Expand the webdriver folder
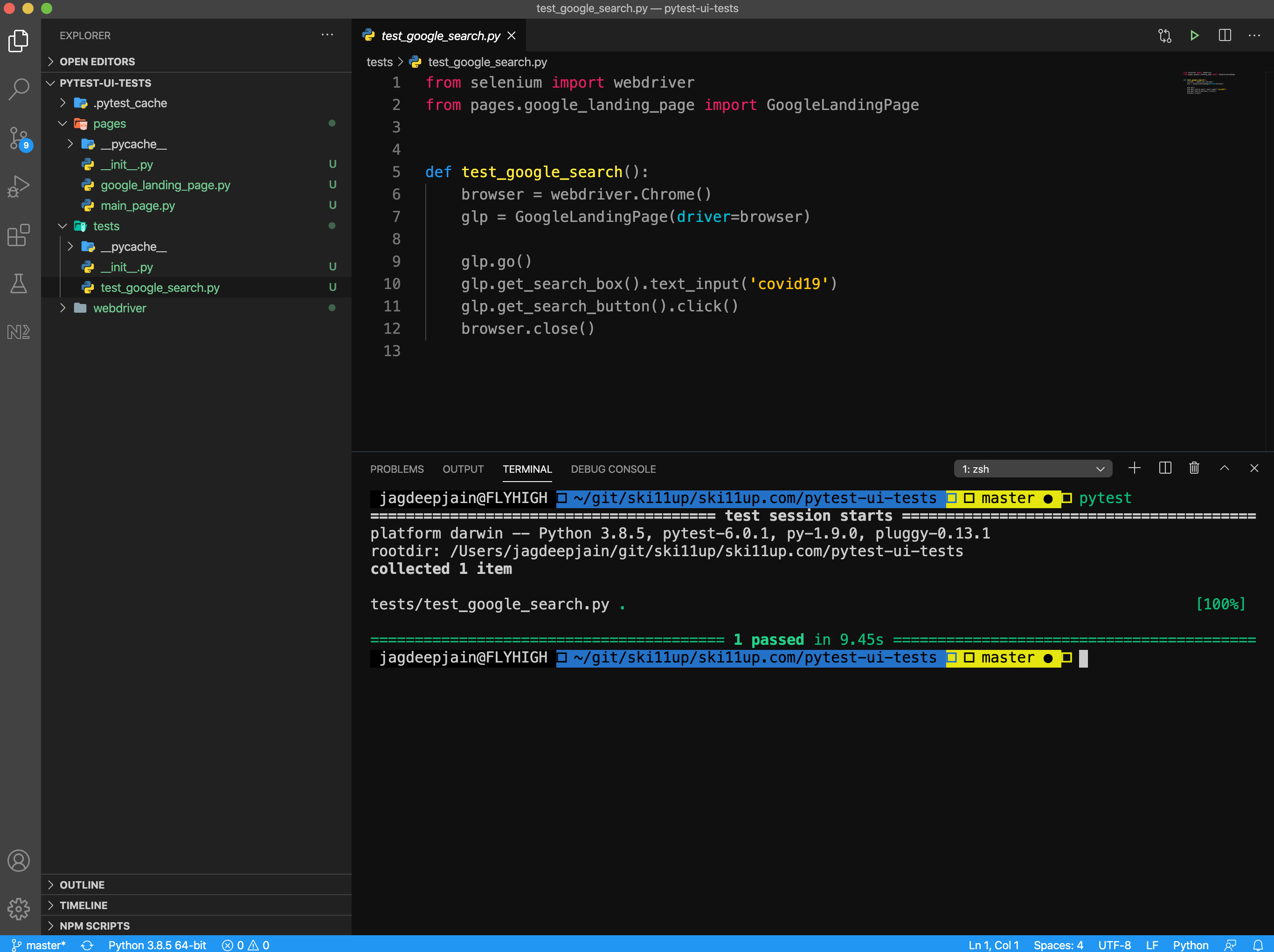Screen dimensions: 1274x952 click(119, 308)
